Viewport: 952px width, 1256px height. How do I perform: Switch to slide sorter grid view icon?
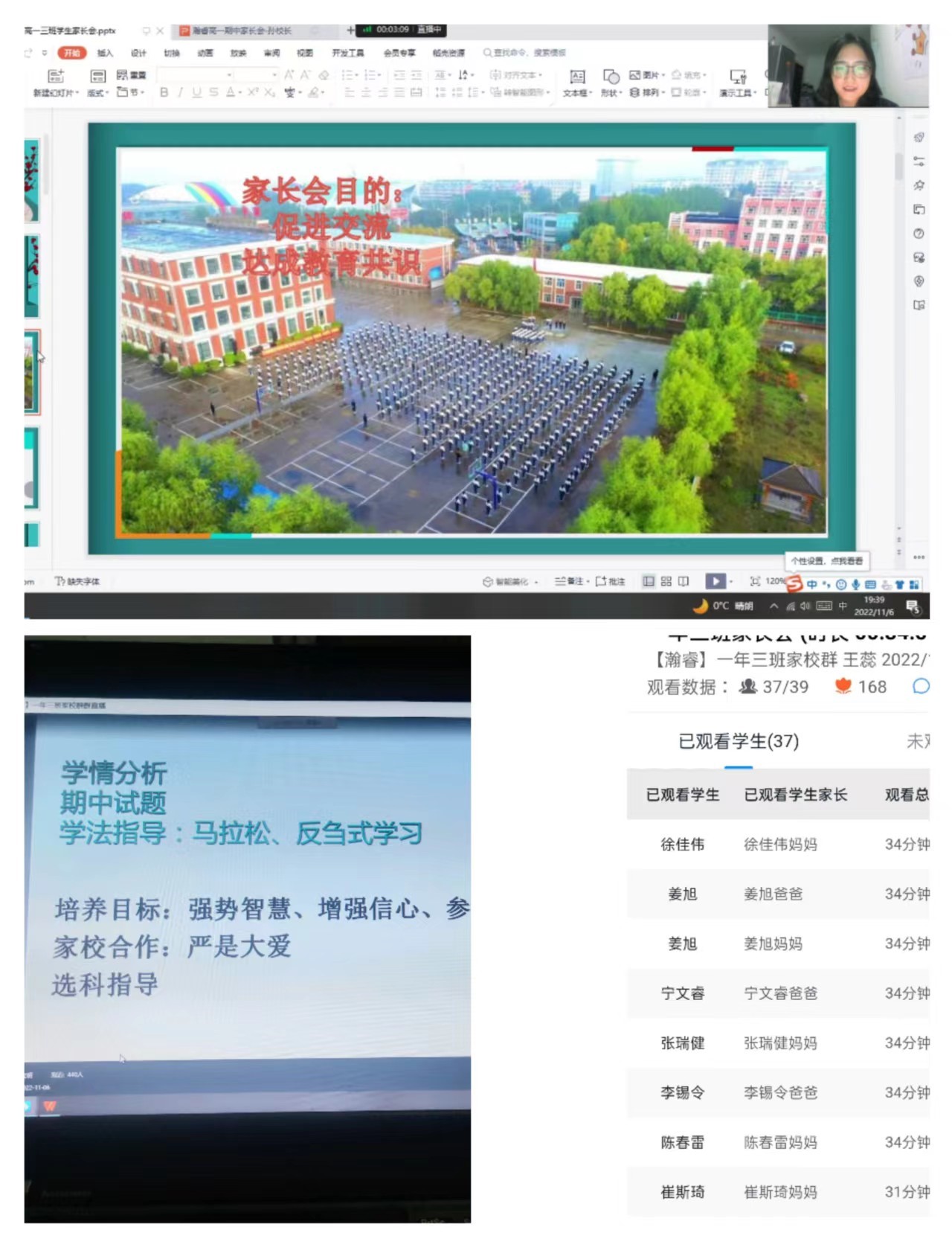coord(666,581)
